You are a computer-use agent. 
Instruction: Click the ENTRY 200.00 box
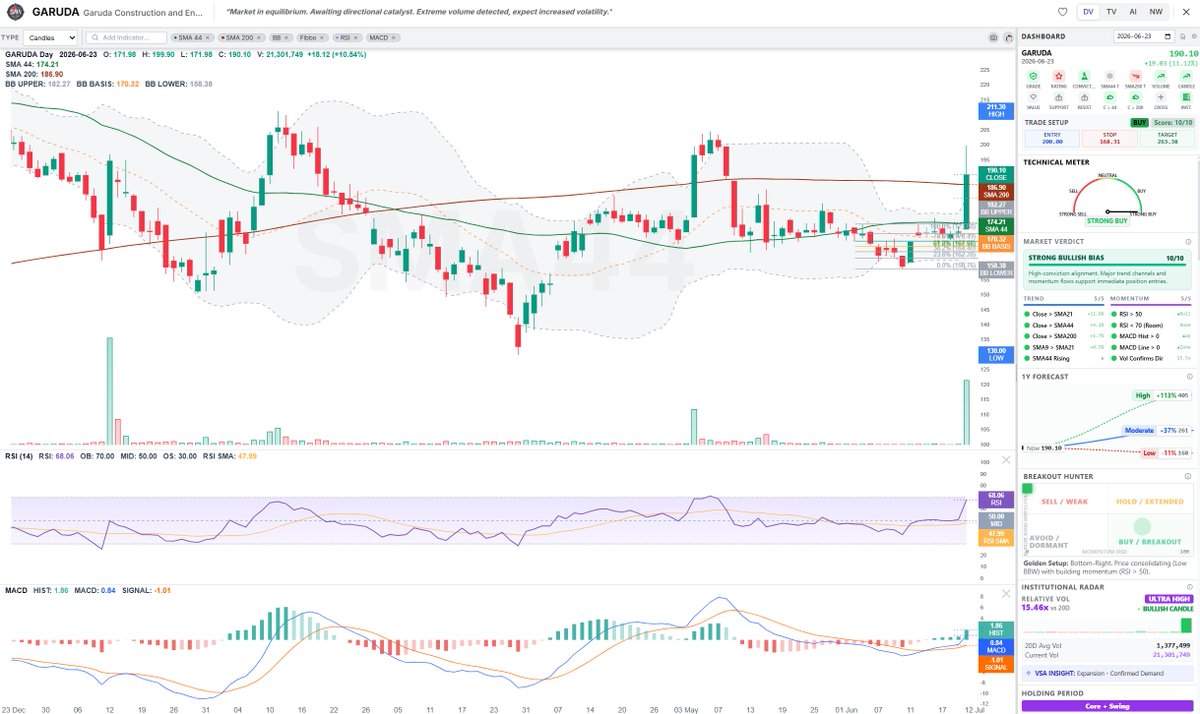click(x=1052, y=139)
